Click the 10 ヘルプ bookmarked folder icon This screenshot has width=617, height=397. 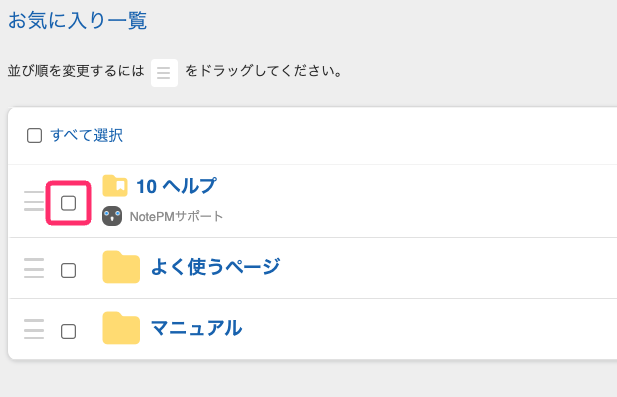(x=115, y=186)
